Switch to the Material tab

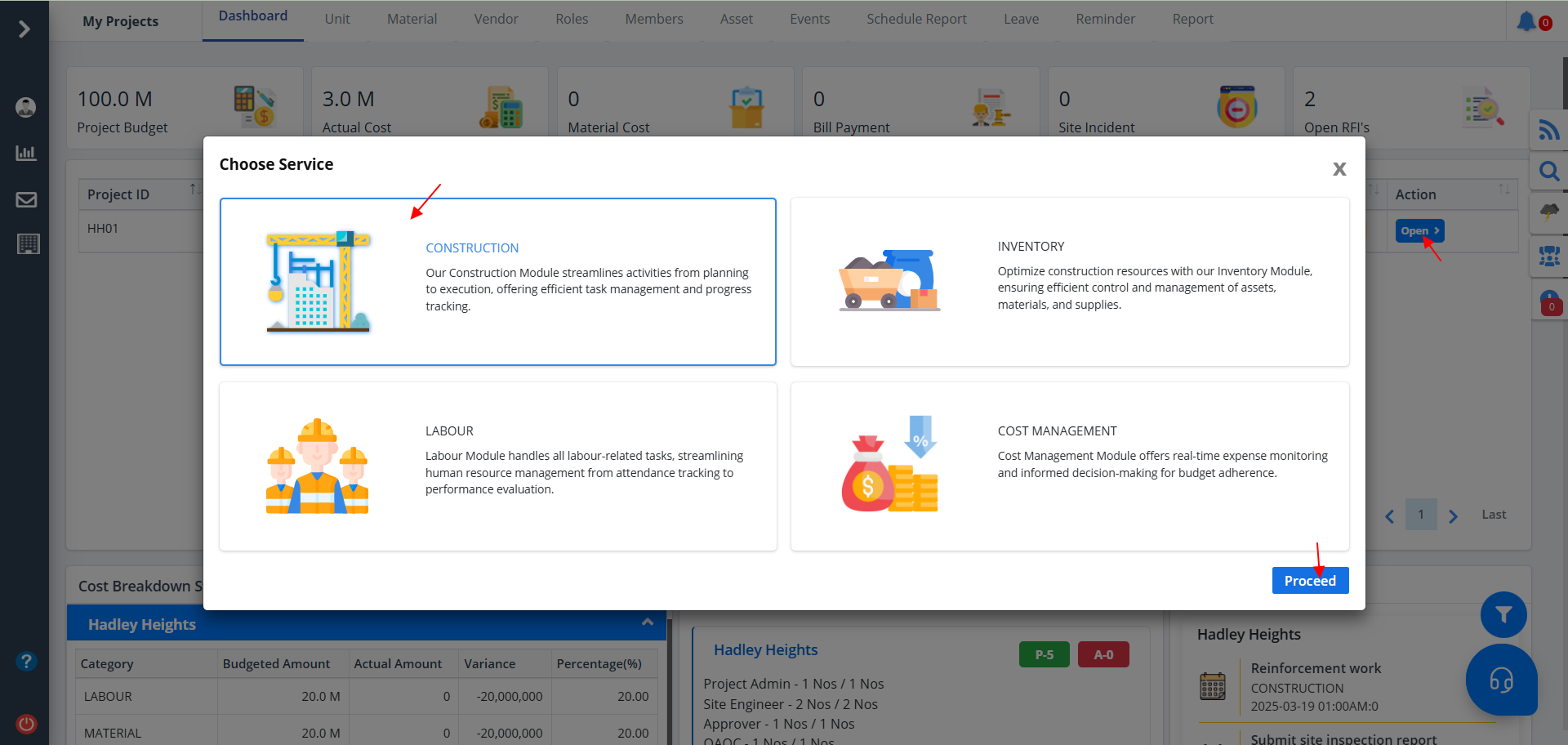coord(412,19)
